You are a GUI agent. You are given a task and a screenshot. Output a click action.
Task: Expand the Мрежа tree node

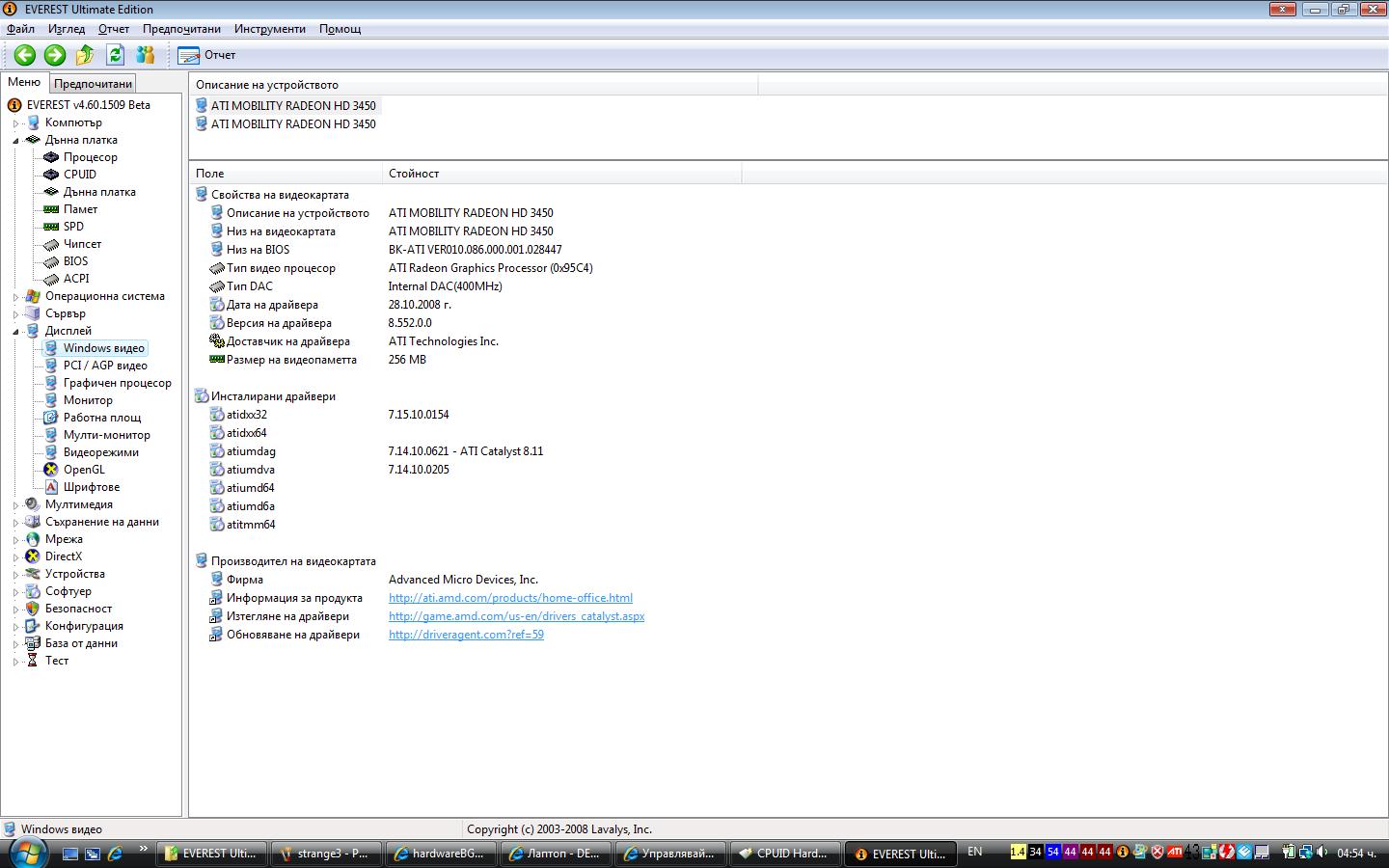(x=16, y=540)
